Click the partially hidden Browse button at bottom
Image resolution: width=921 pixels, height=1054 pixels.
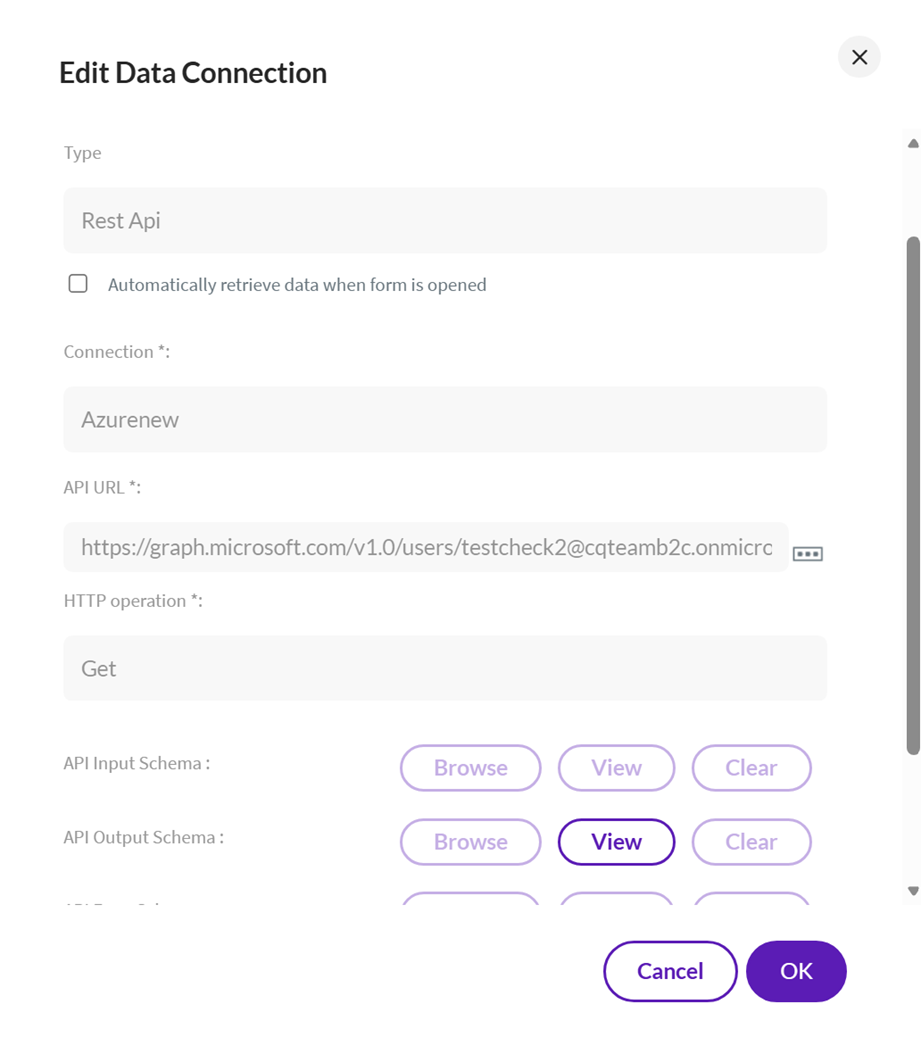(470, 899)
